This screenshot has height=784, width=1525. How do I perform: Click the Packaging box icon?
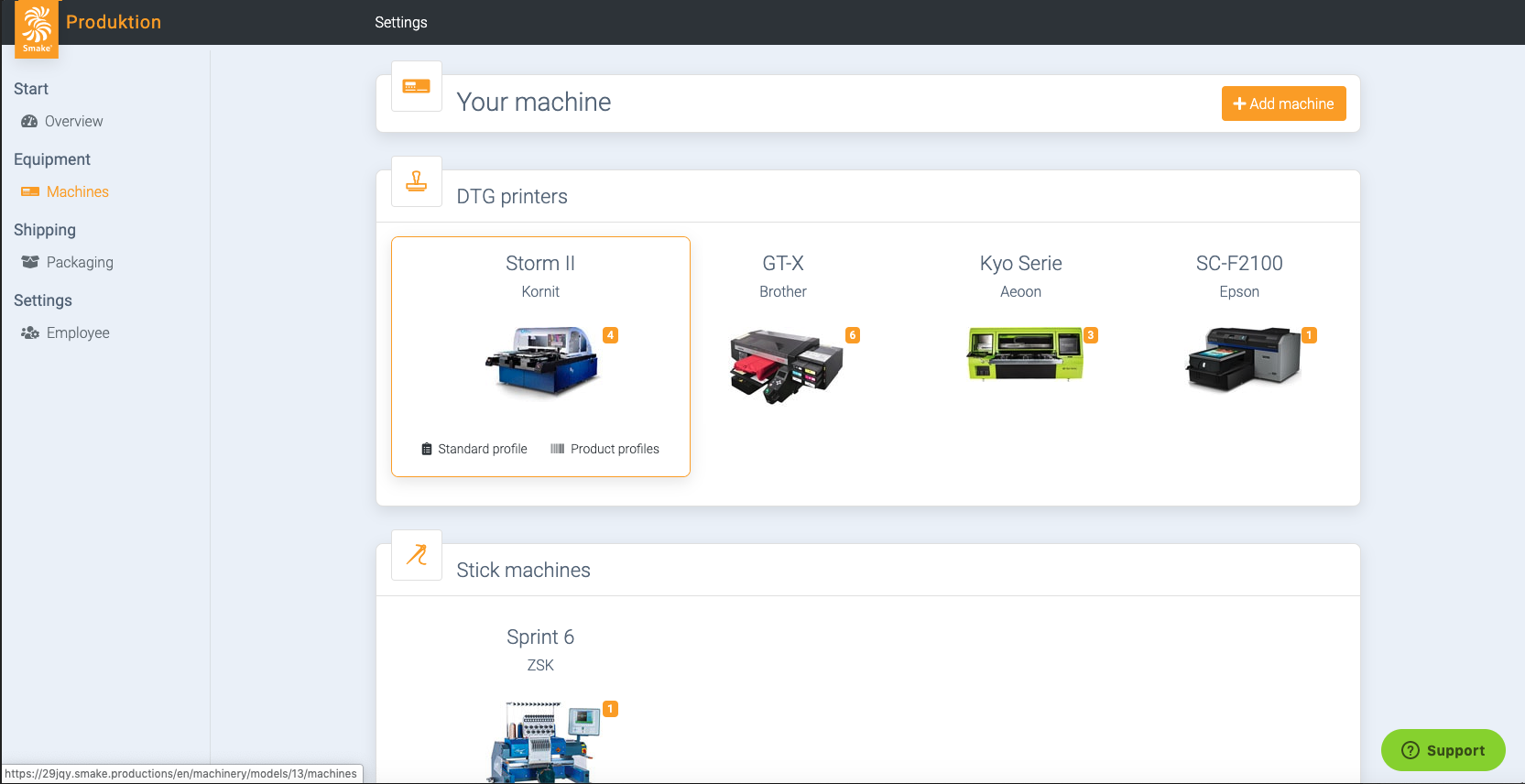(30, 262)
